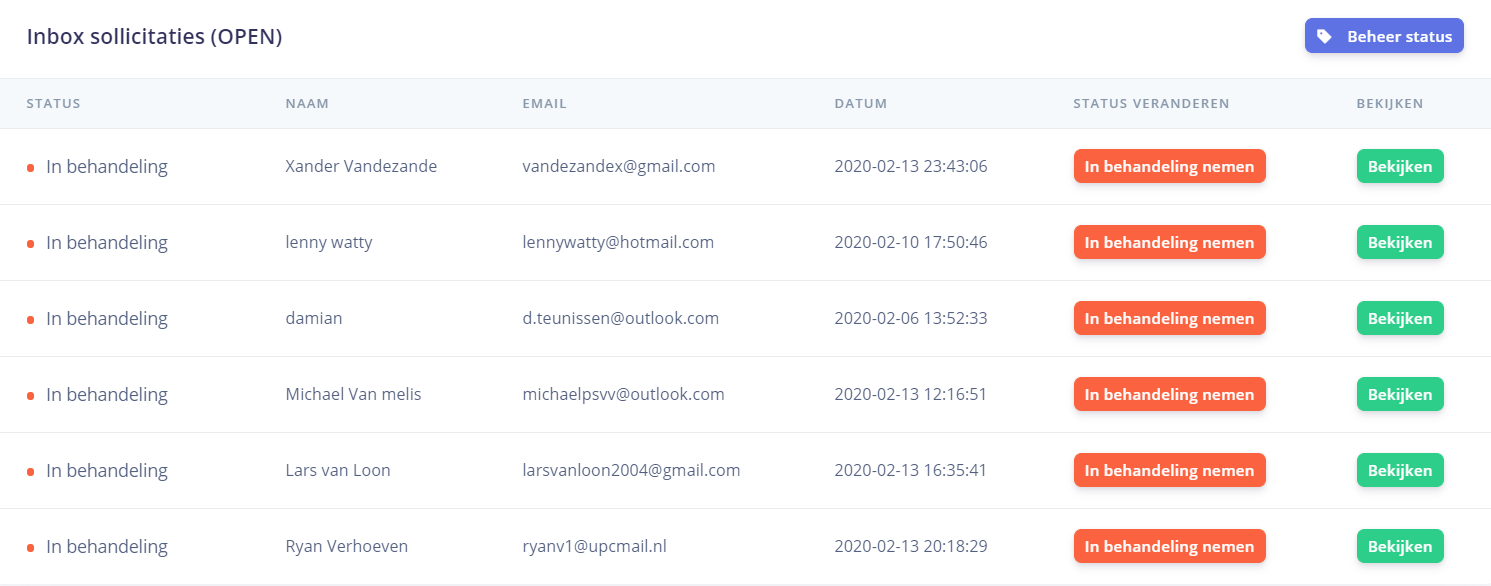The width and height of the screenshot is (1491, 586).
Task: Open Lars van Loon's application via Bekijken
Action: (x=1400, y=470)
